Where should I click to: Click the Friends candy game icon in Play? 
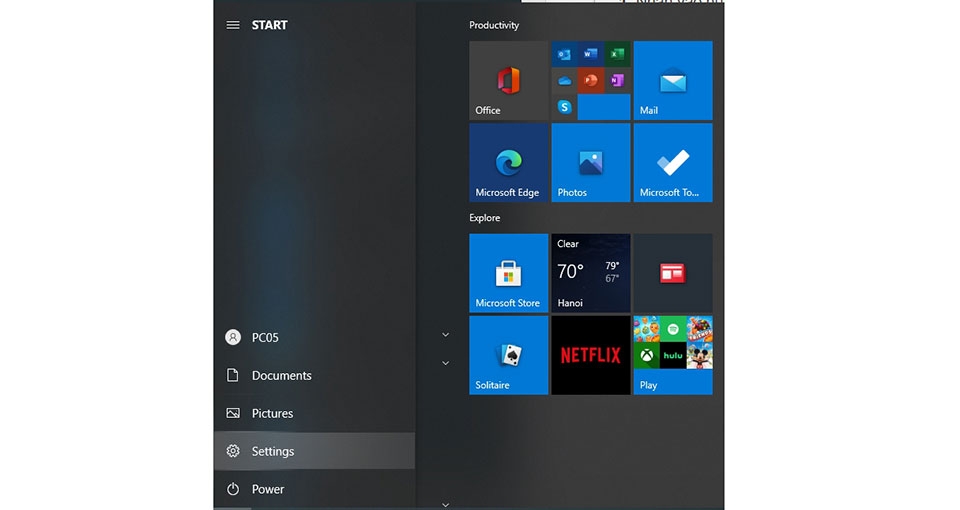pyautogui.click(x=699, y=329)
